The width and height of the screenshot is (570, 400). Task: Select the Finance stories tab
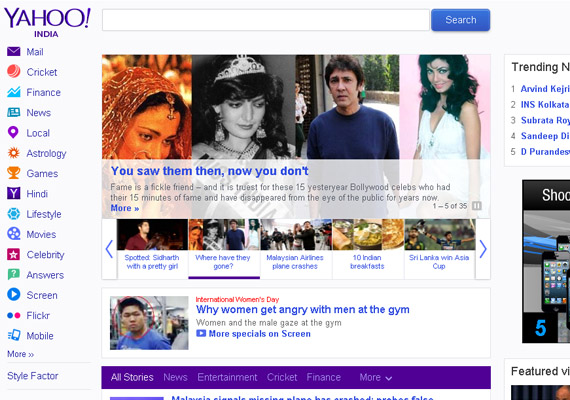click(324, 377)
